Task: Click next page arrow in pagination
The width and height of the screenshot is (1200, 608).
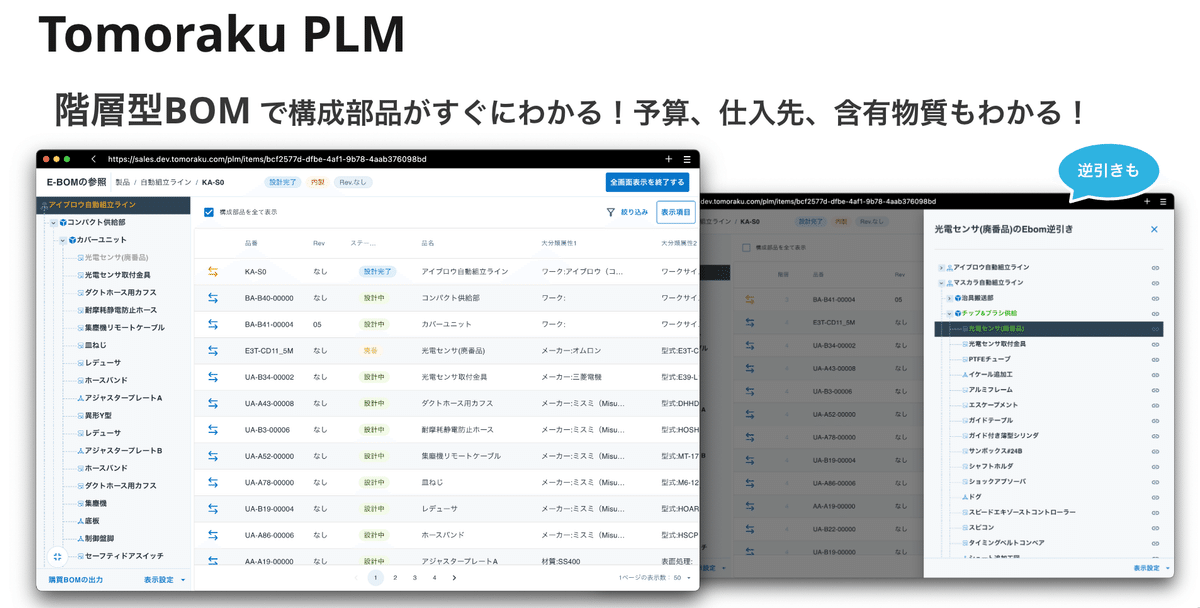Action: click(x=454, y=578)
